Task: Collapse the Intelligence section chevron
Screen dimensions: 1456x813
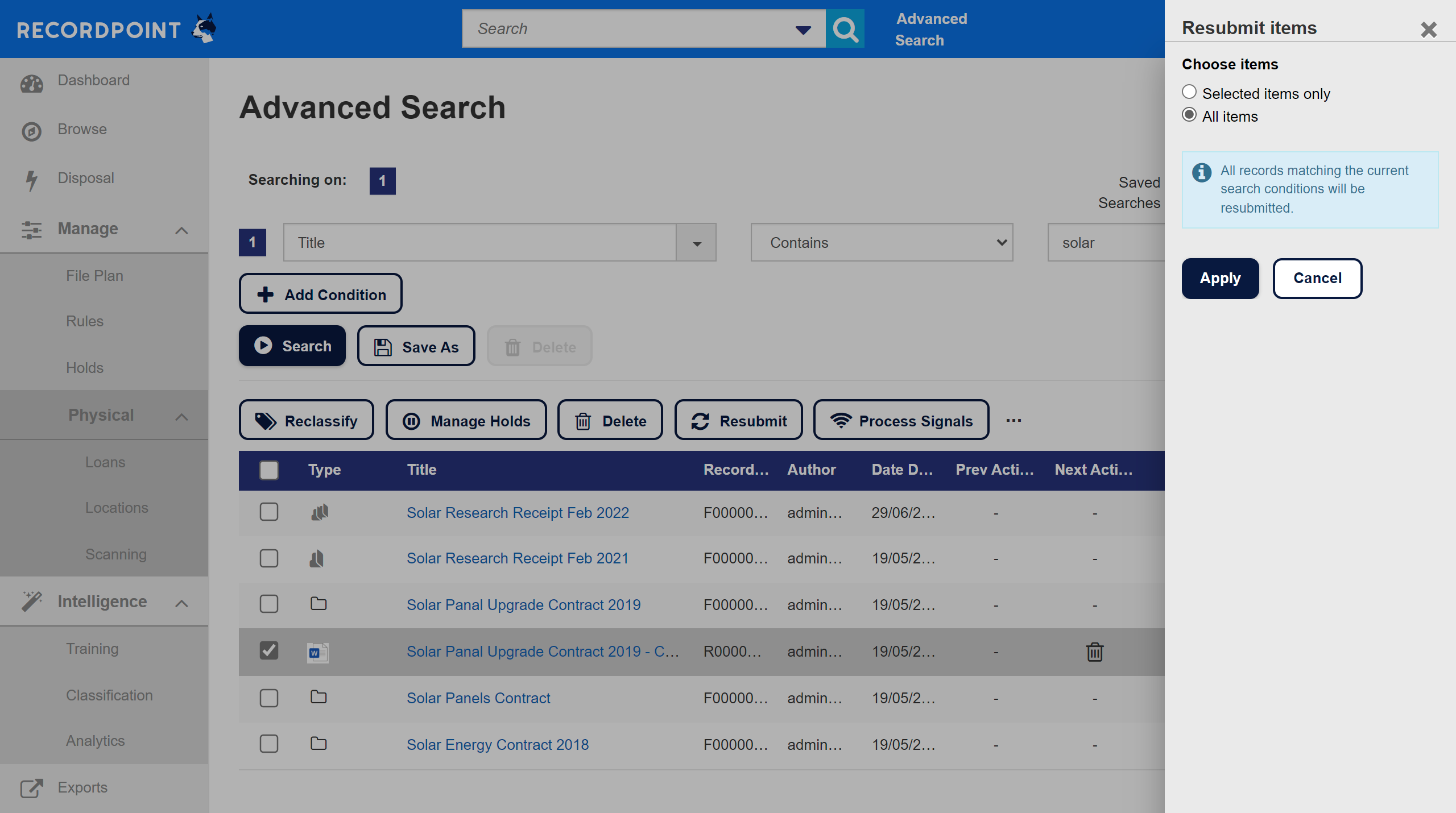Action: point(181,603)
